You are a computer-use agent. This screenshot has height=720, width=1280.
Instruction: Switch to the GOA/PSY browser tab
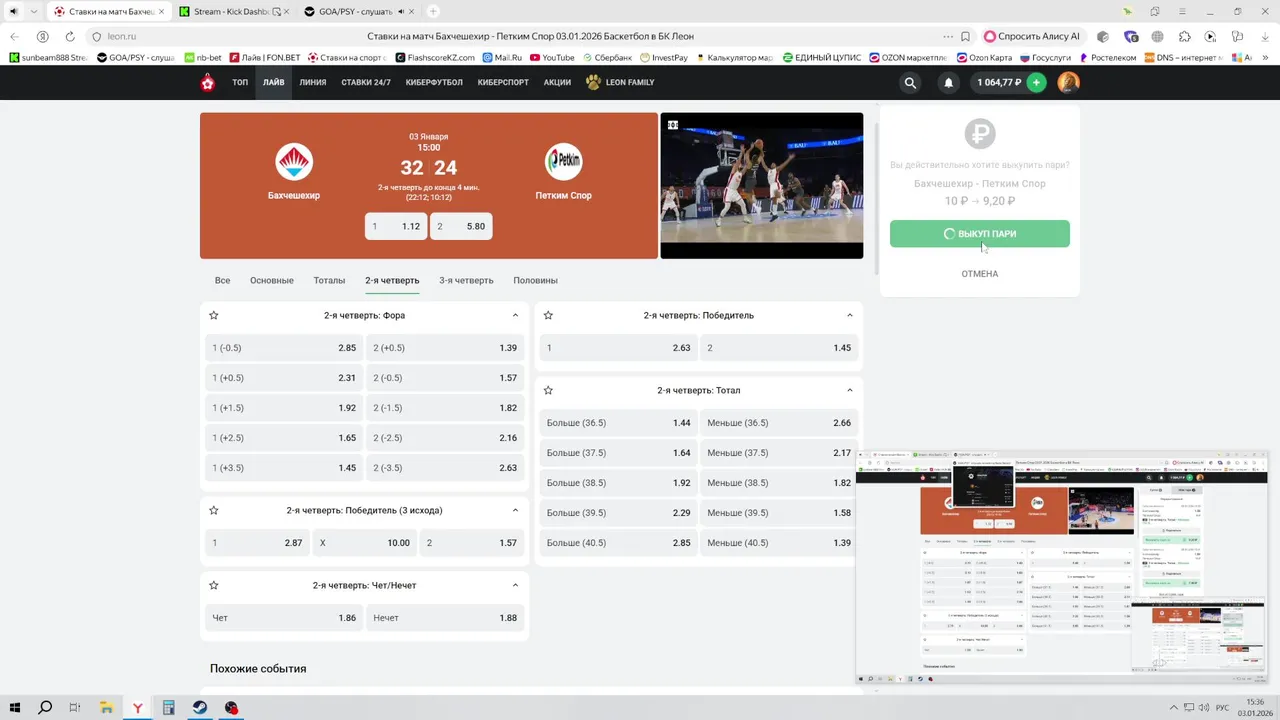pyautogui.click(x=358, y=12)
